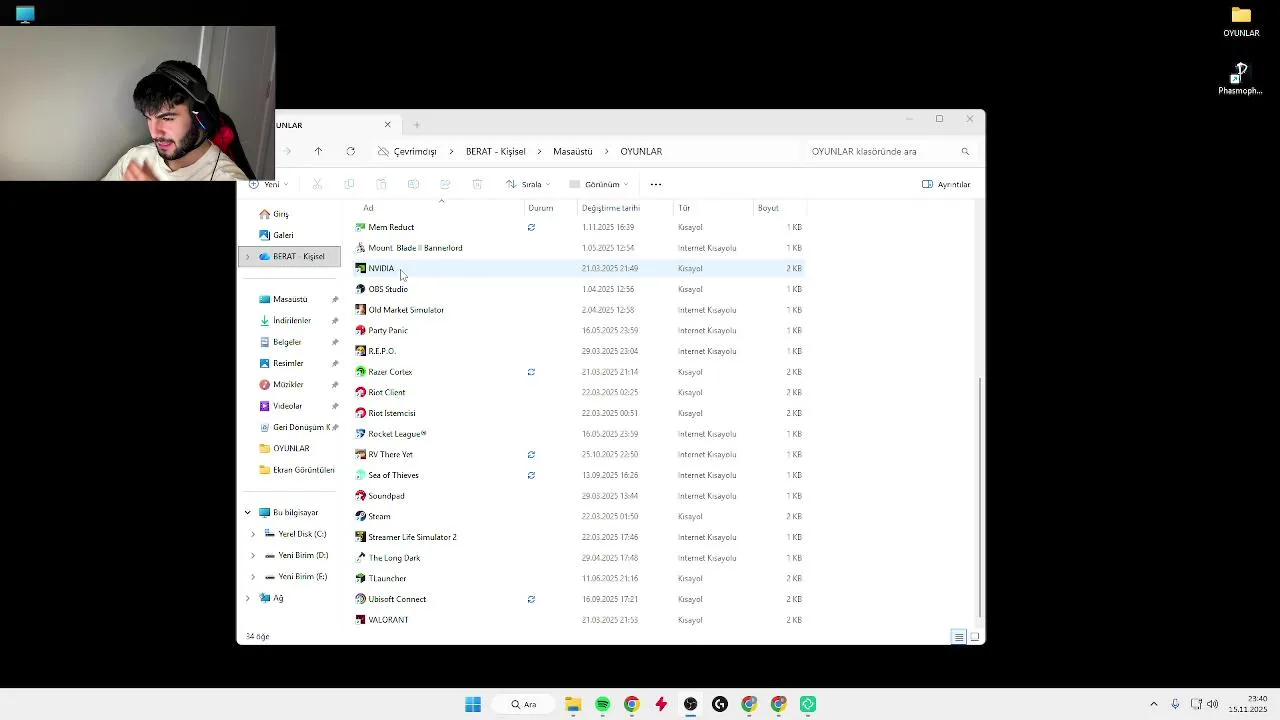Viewport: 1280px width, 720px height.
Task: Click the search magnifier in Explorer
Action: 965,151
